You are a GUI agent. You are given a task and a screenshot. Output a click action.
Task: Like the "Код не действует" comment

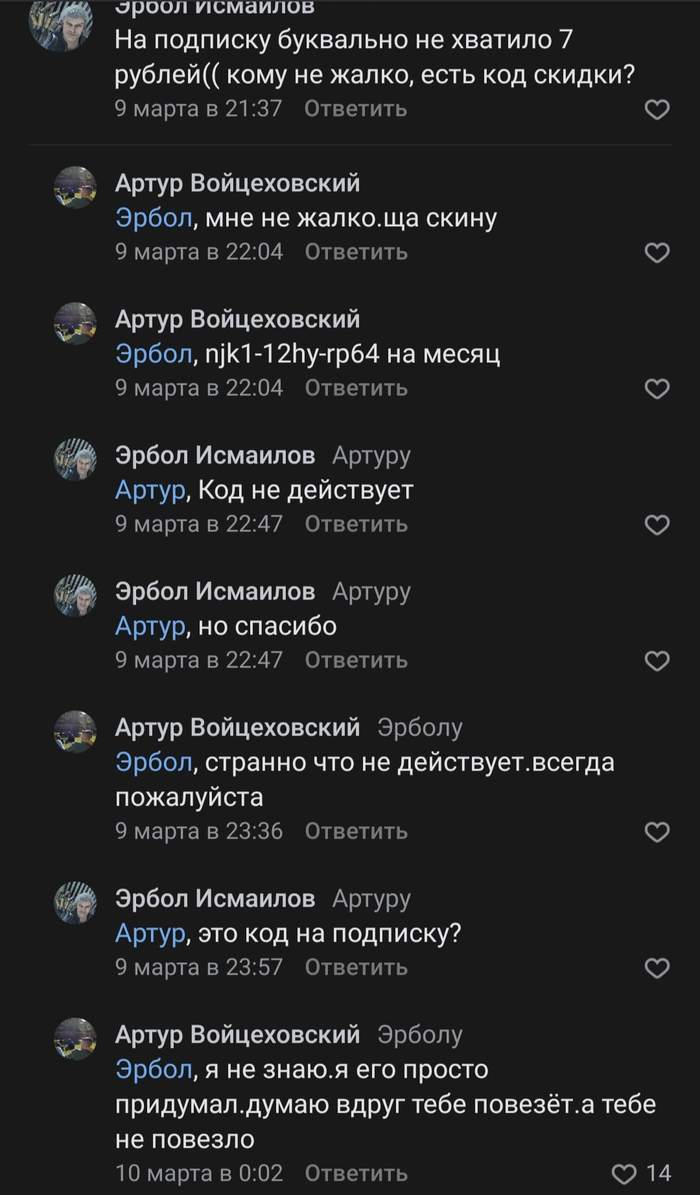656,525
